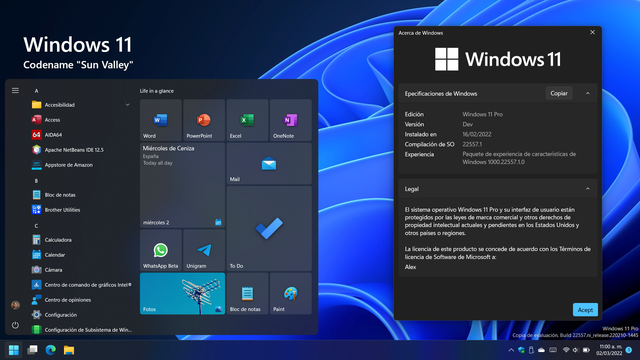Jump to letter C header
The image size is (640, 360).
36,226
